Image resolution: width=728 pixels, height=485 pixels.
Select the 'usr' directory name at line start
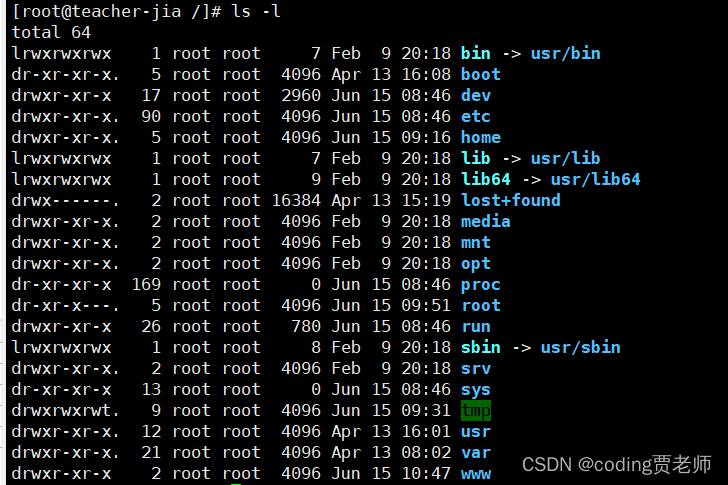(475, 432)
